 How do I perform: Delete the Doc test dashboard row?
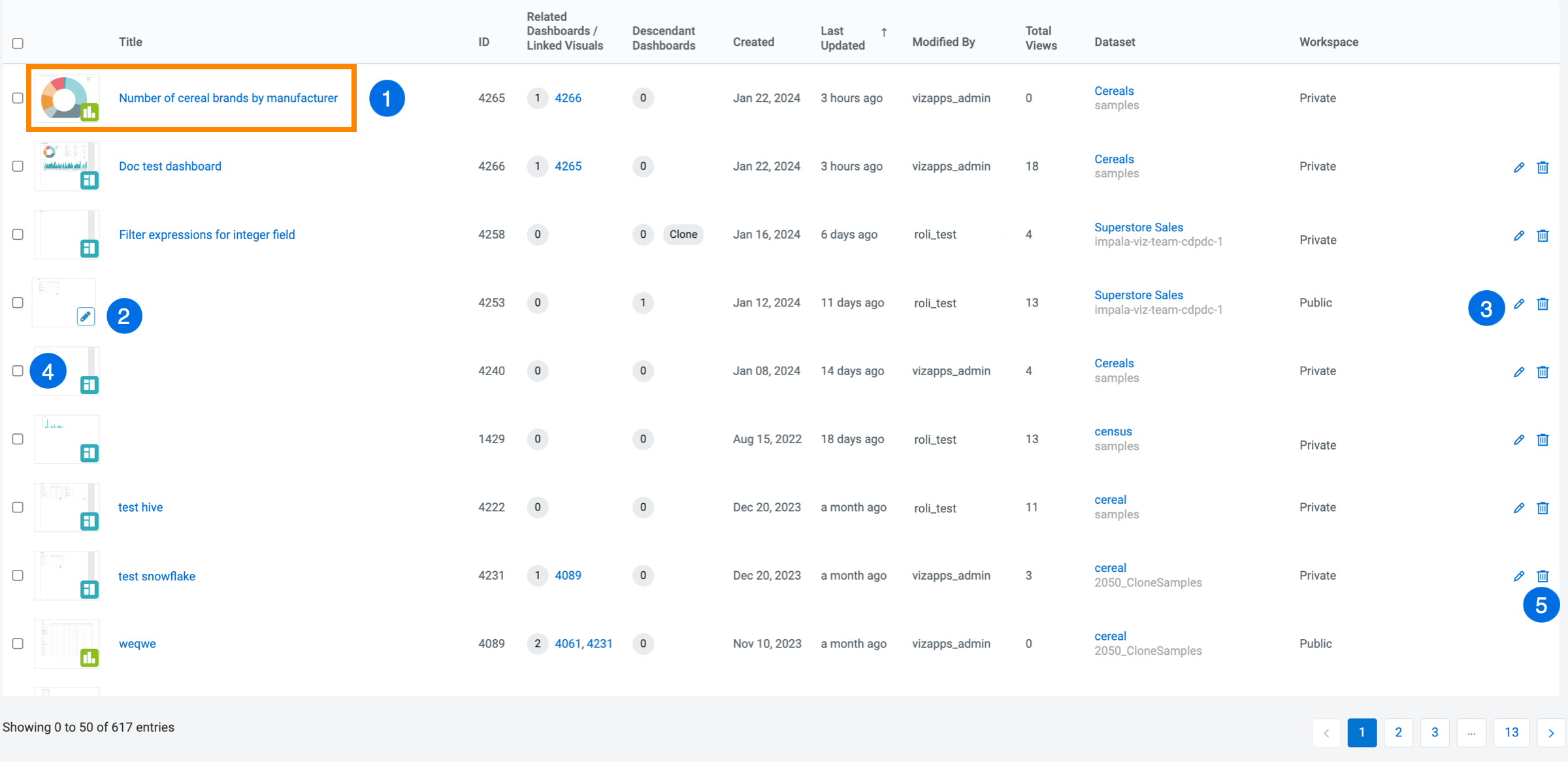pyautogui.click(x=1543, y=168)
